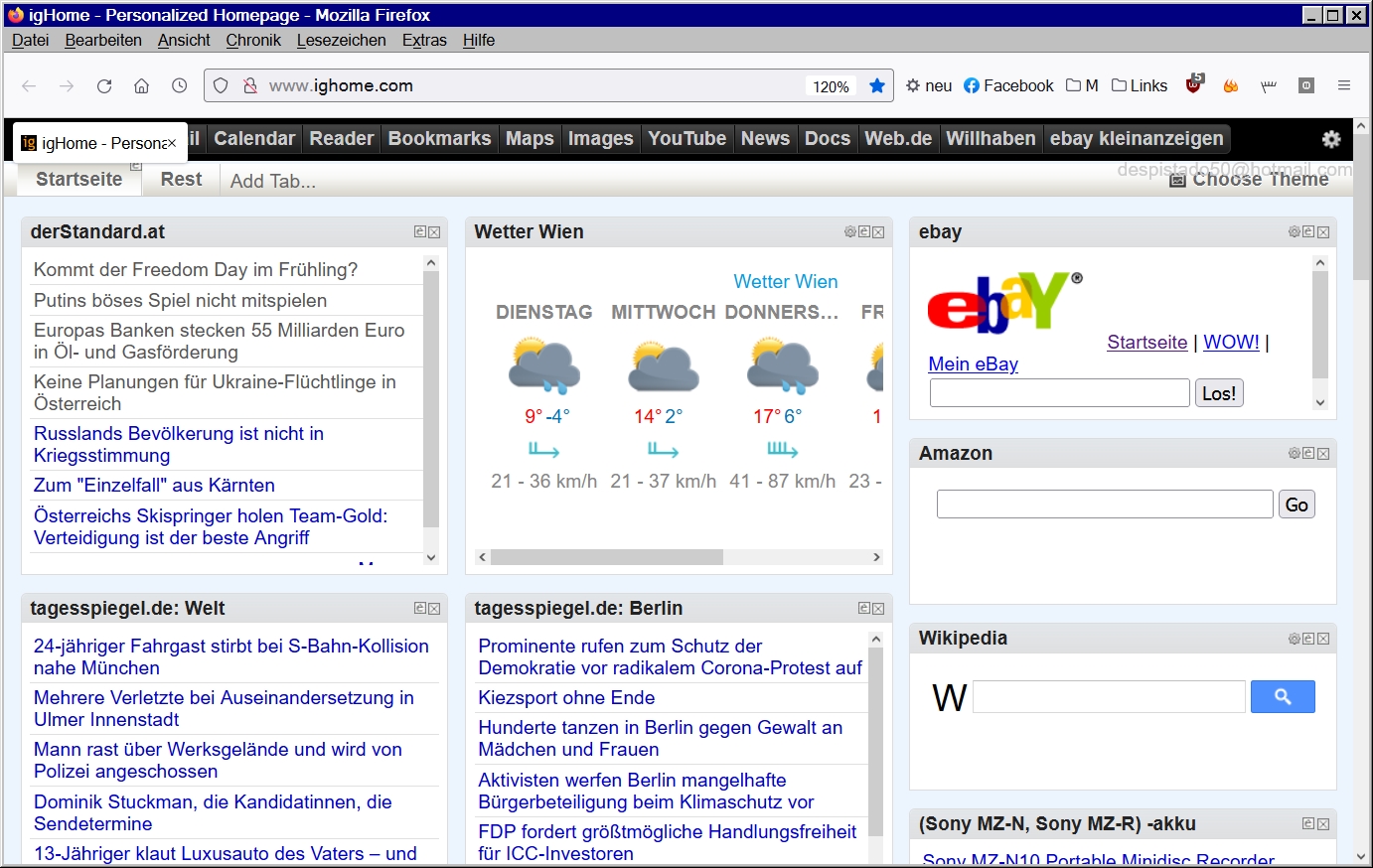This screenshot has height=868, width=1373.
Task: Open igHome settings gear in black bar
Action: 1331,139
